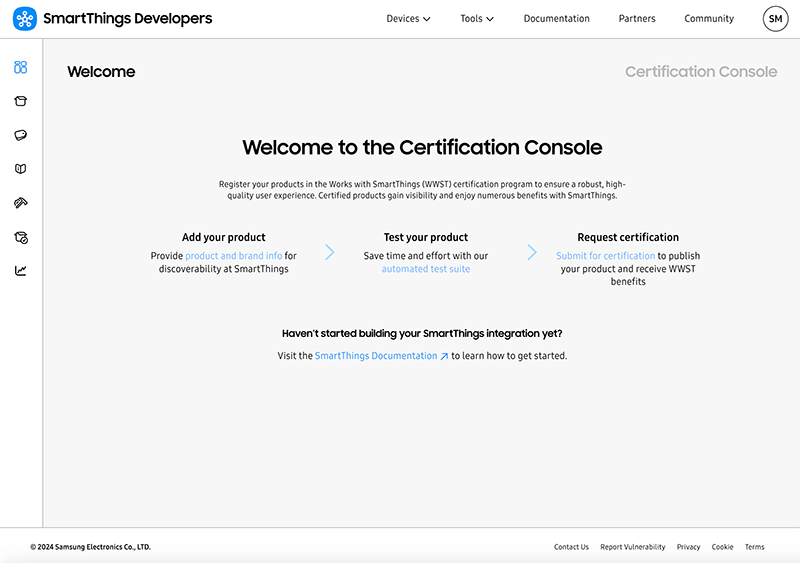
Task: Open the analytics chart icon in sidebar
Action: pyautogui.click(x=20, y=271)
